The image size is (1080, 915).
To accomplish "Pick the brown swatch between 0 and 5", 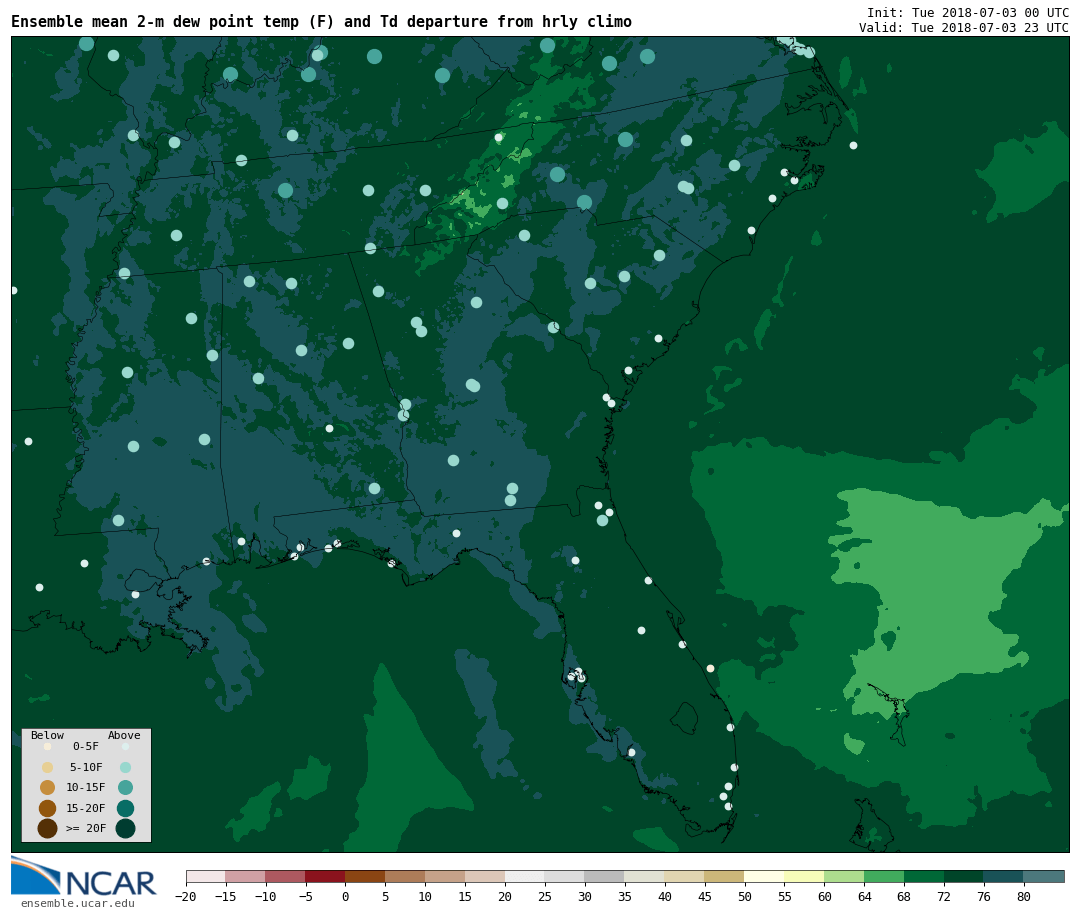I will point(365,876).
